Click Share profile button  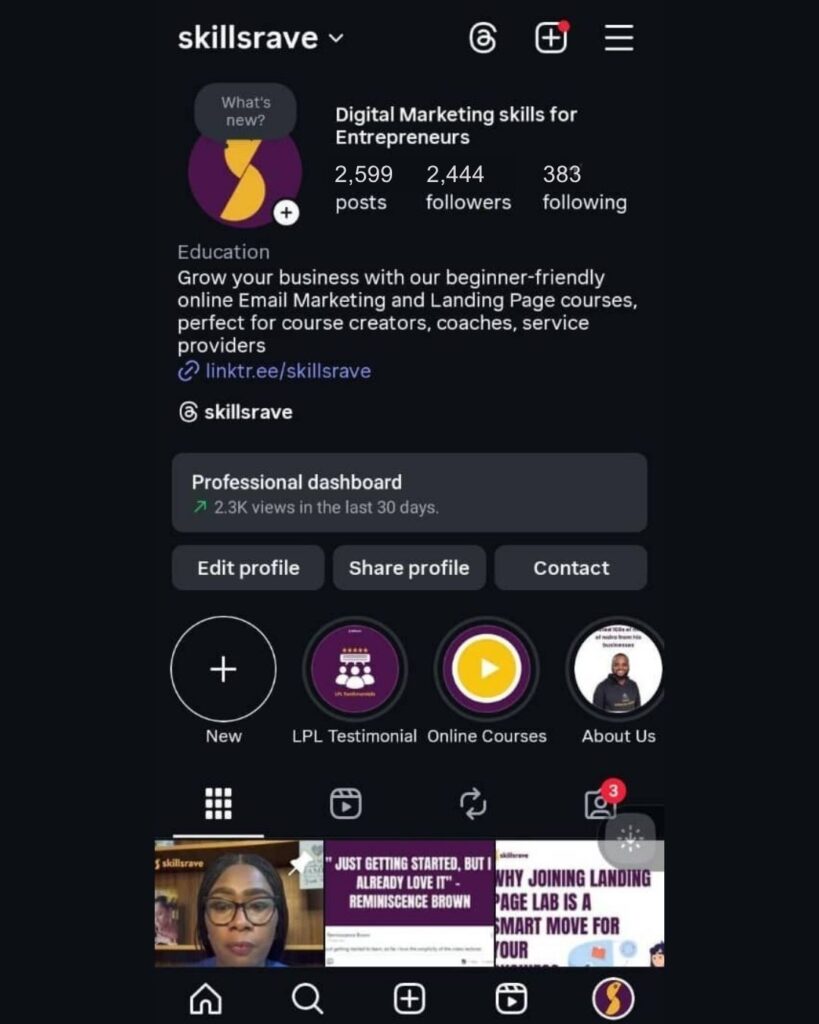coord(410,568)
